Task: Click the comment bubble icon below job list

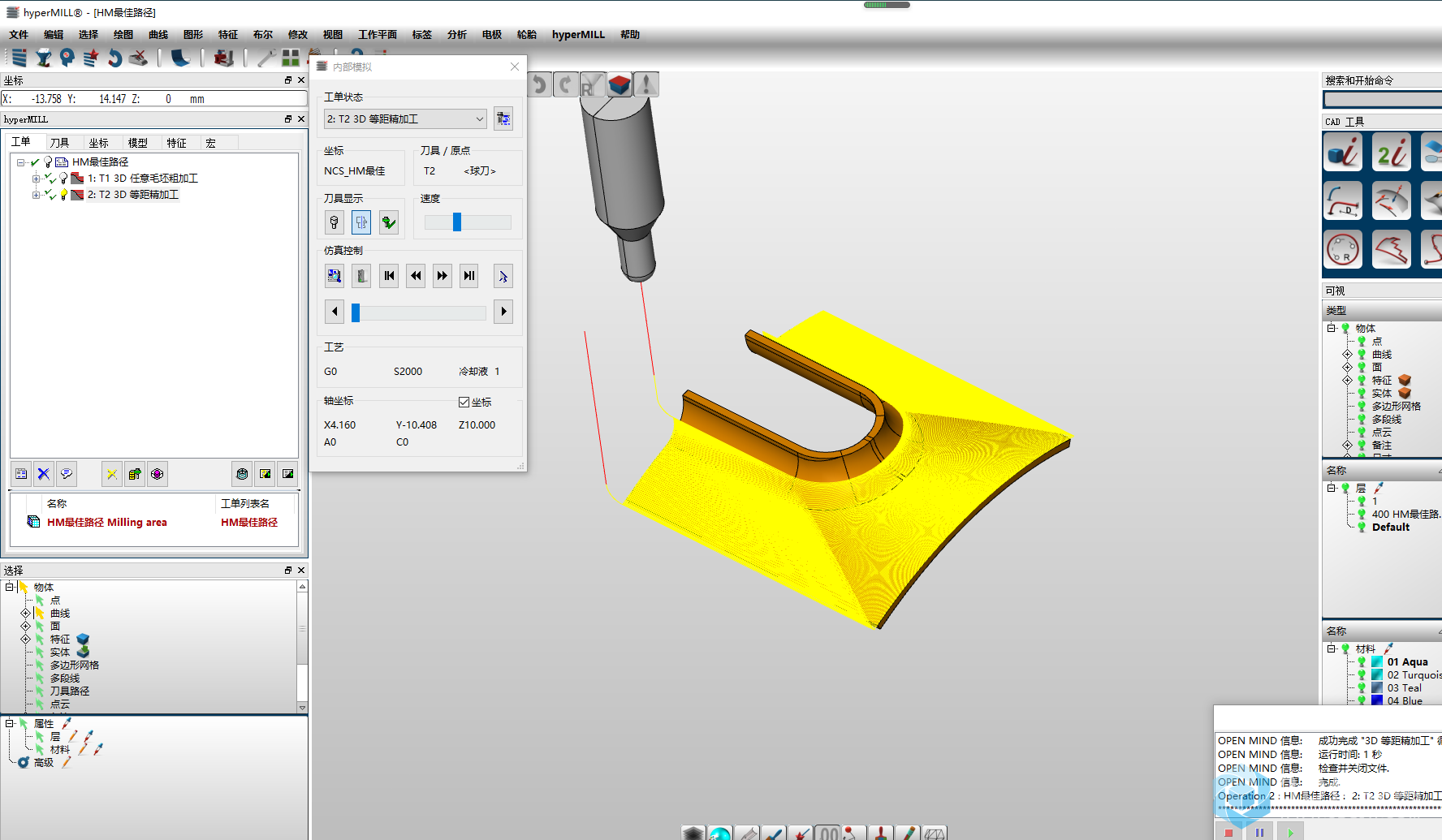Action: (x=67, y=474)
